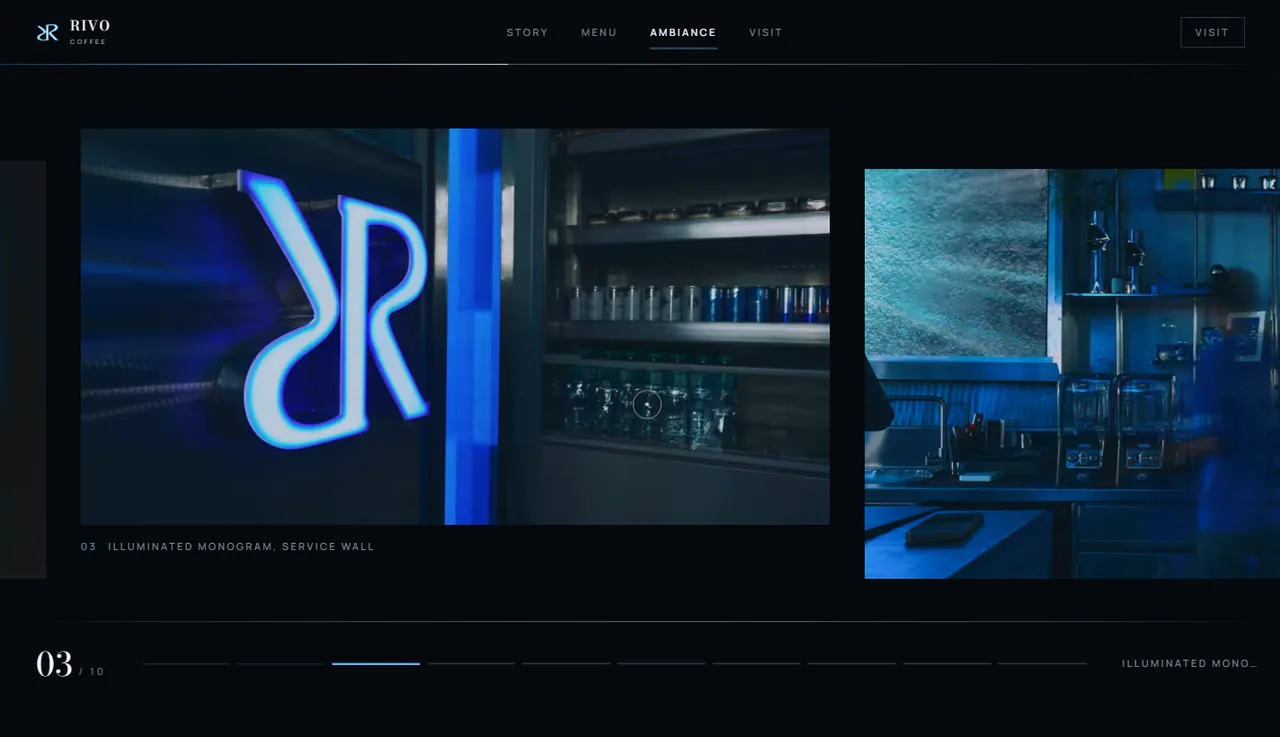Open the Story section in navigation
The height and width of the screenshot is (737, 1280).
pos(527,33)
